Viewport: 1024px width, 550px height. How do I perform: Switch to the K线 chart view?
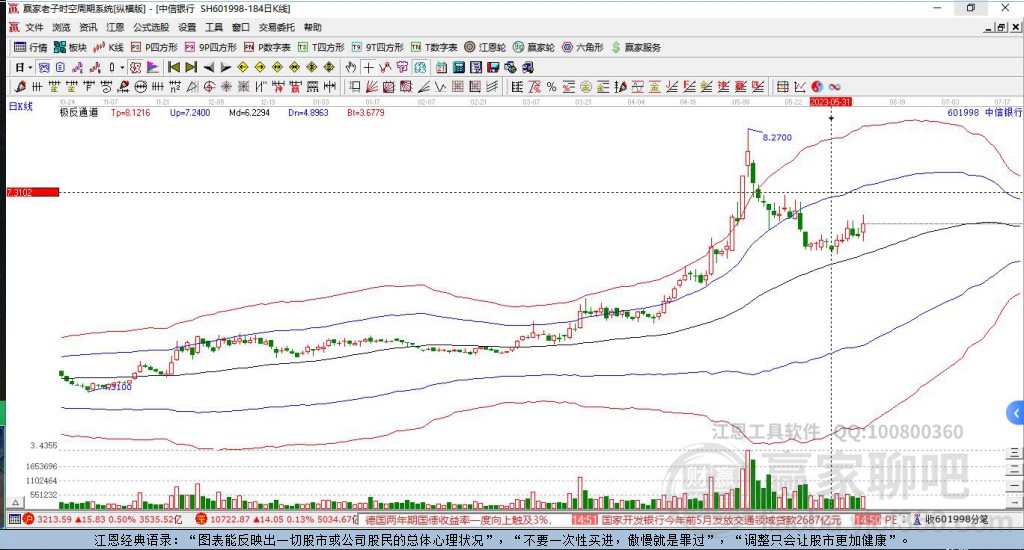(x=108, y=47)
